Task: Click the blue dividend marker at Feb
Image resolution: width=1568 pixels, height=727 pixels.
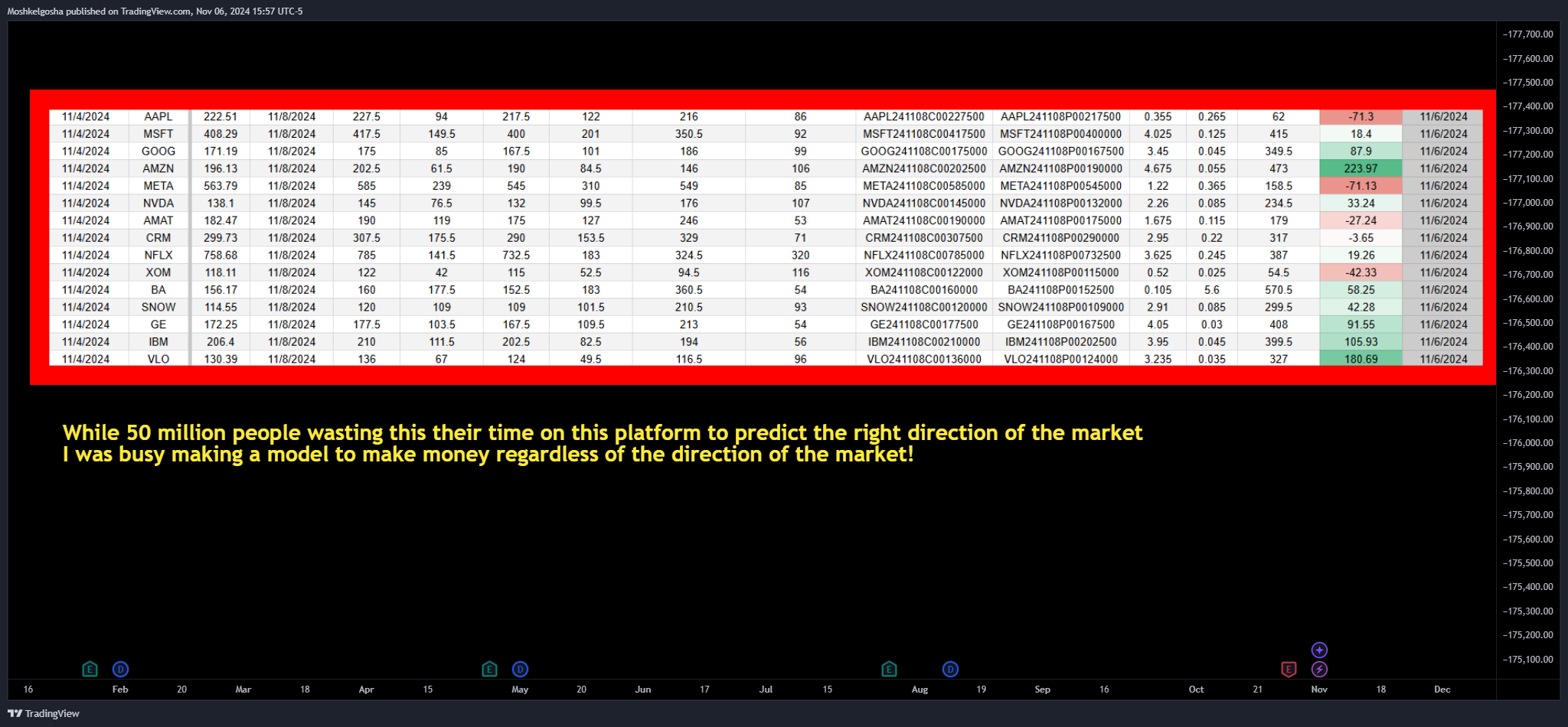Action: coord(120,669)
